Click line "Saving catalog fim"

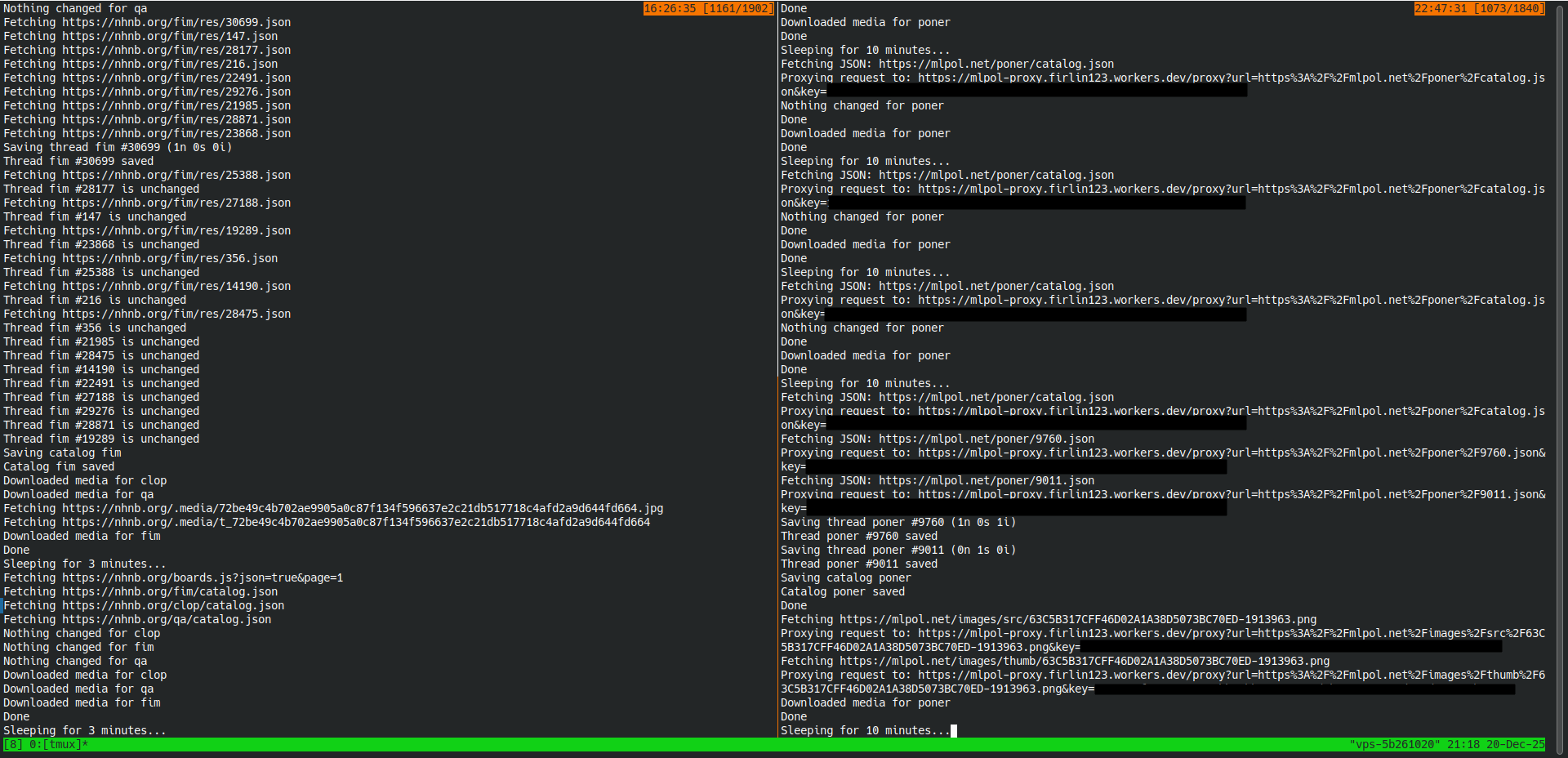[62, 453]
